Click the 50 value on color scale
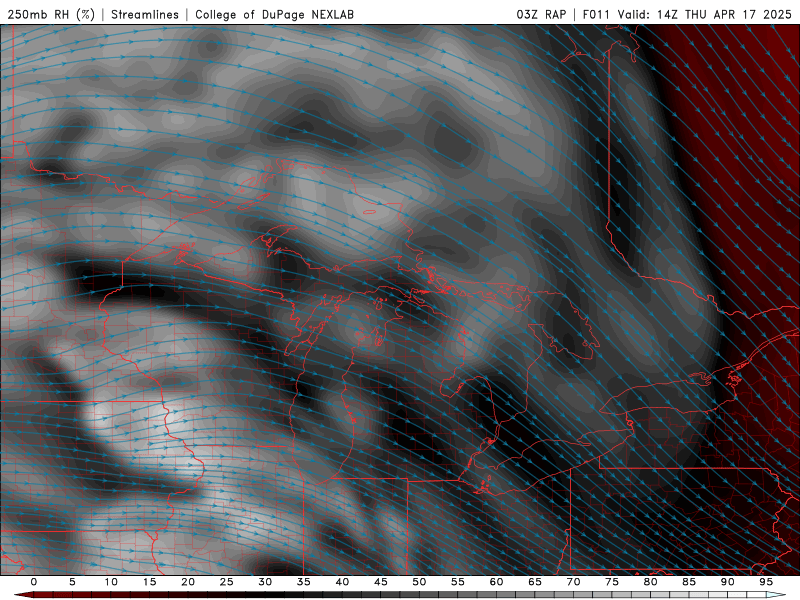The image size is (800, 600). [419, 582]
